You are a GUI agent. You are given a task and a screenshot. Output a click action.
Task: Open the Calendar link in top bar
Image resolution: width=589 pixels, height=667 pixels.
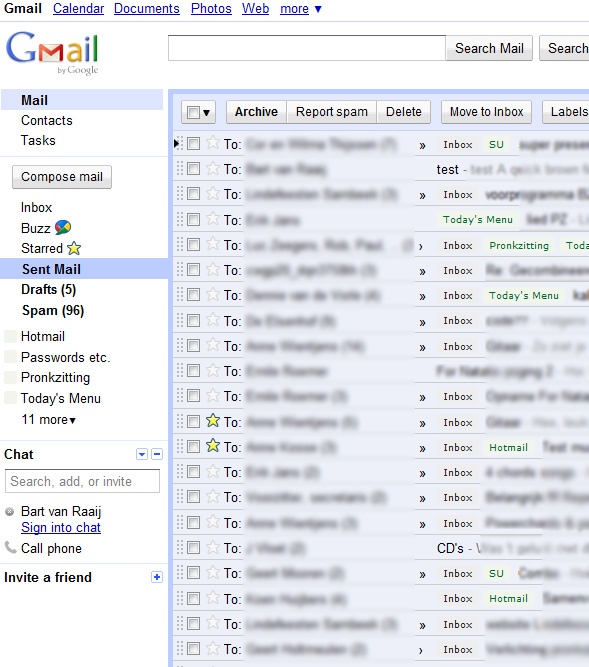click(x=79, y=9)
